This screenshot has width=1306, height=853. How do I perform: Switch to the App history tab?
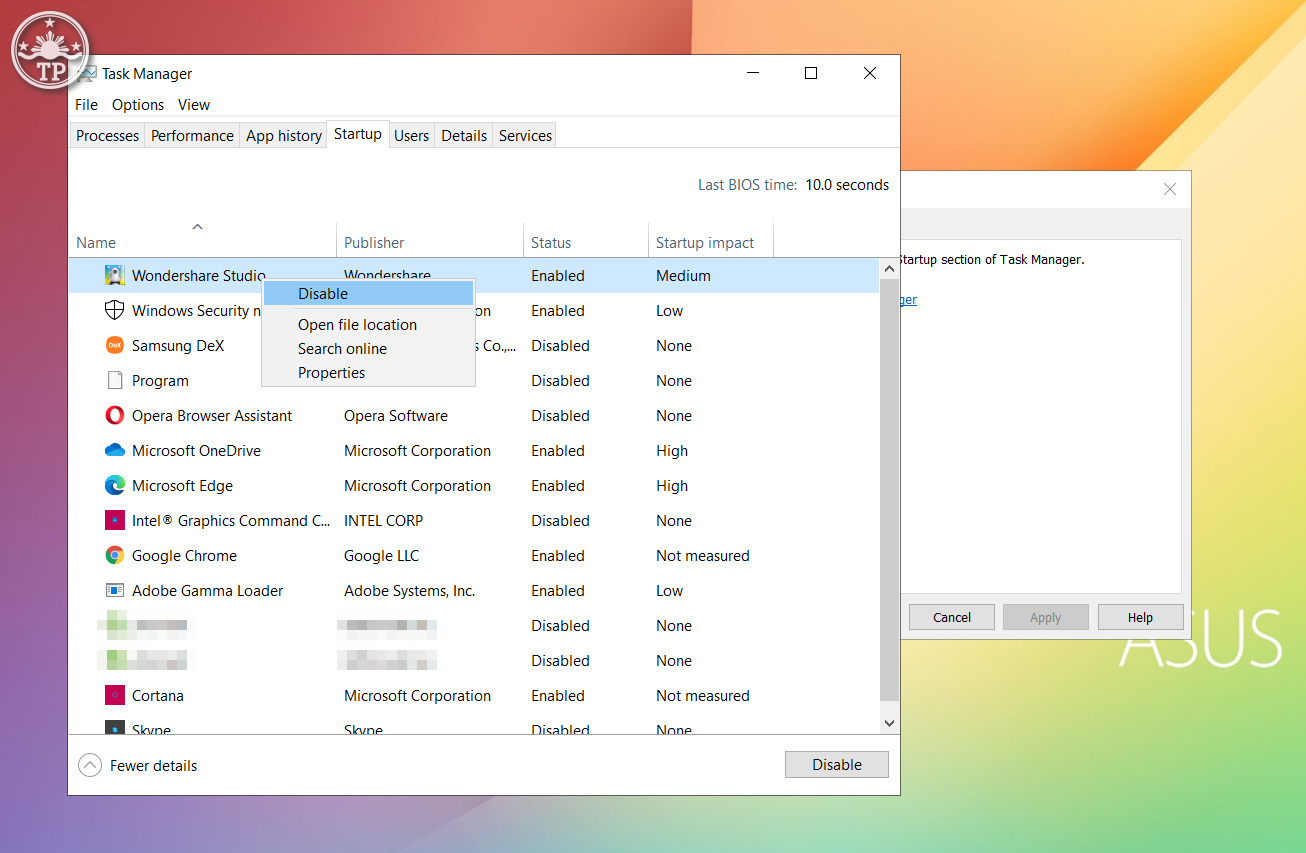(284, 136)
